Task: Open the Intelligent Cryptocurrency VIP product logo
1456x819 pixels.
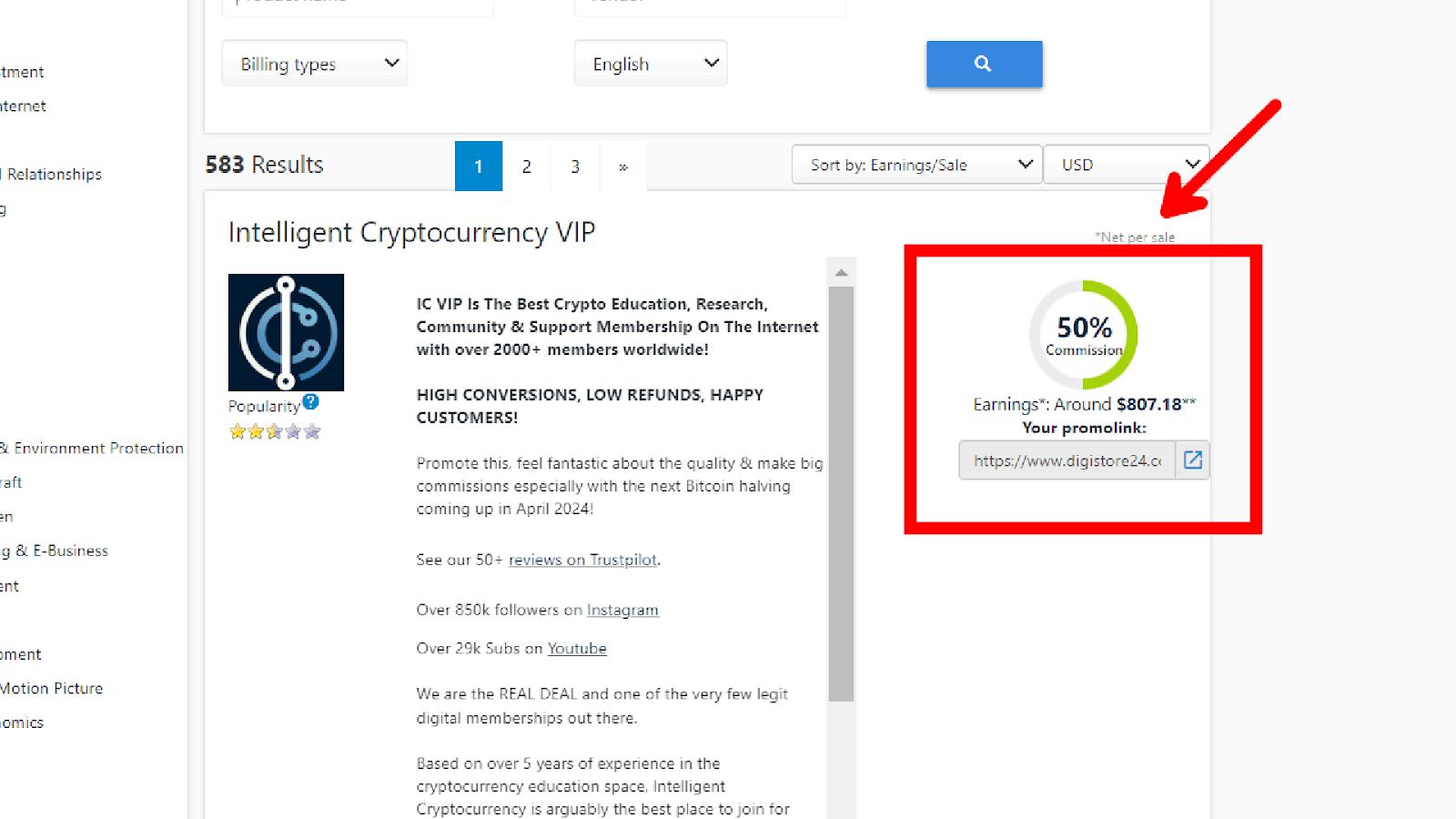Action: coord(286,332)
